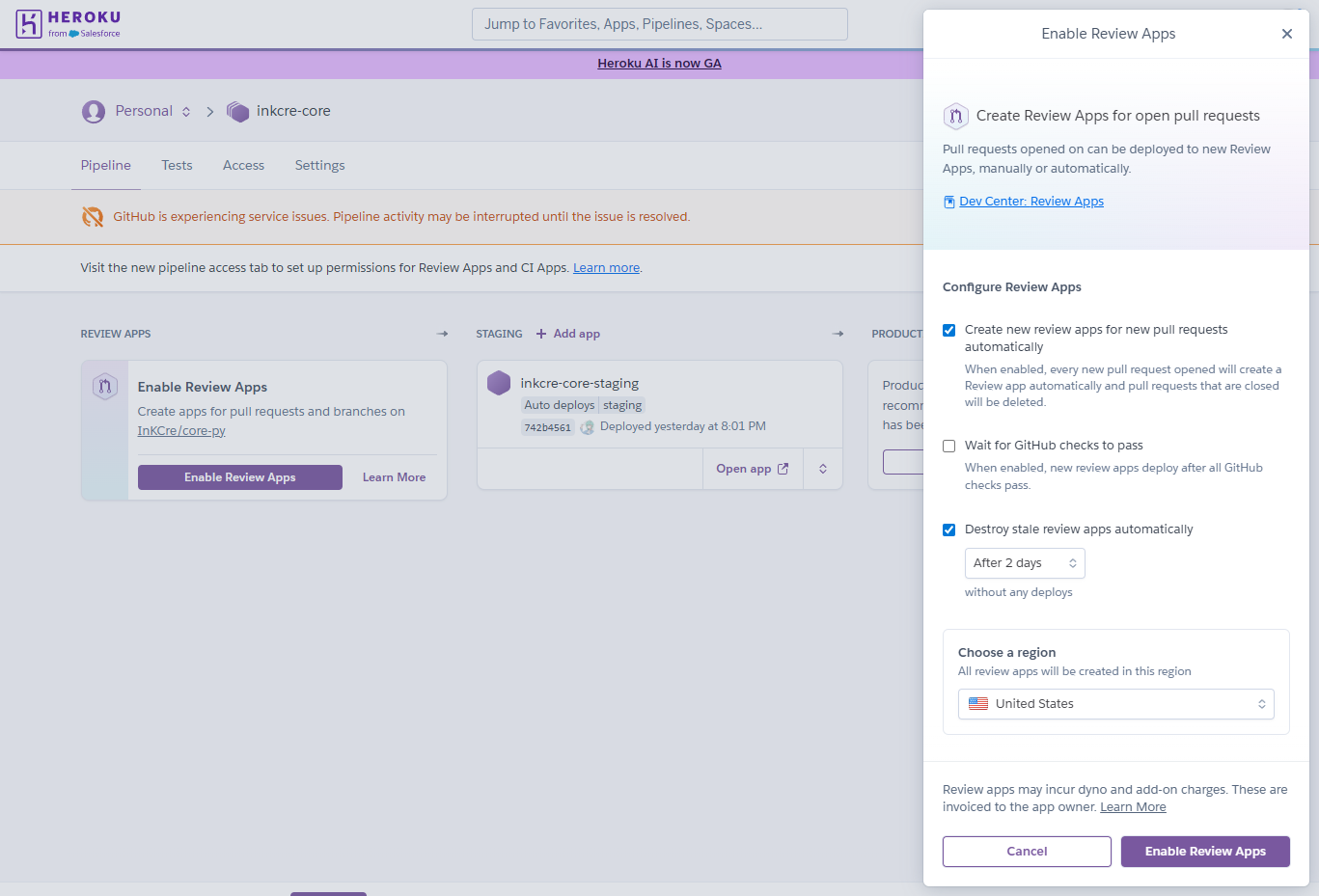Viewport: 1319px width, 896px height.
Task: Click the 'REVIEW APPS' column header
Action: (x=116, y=334)
